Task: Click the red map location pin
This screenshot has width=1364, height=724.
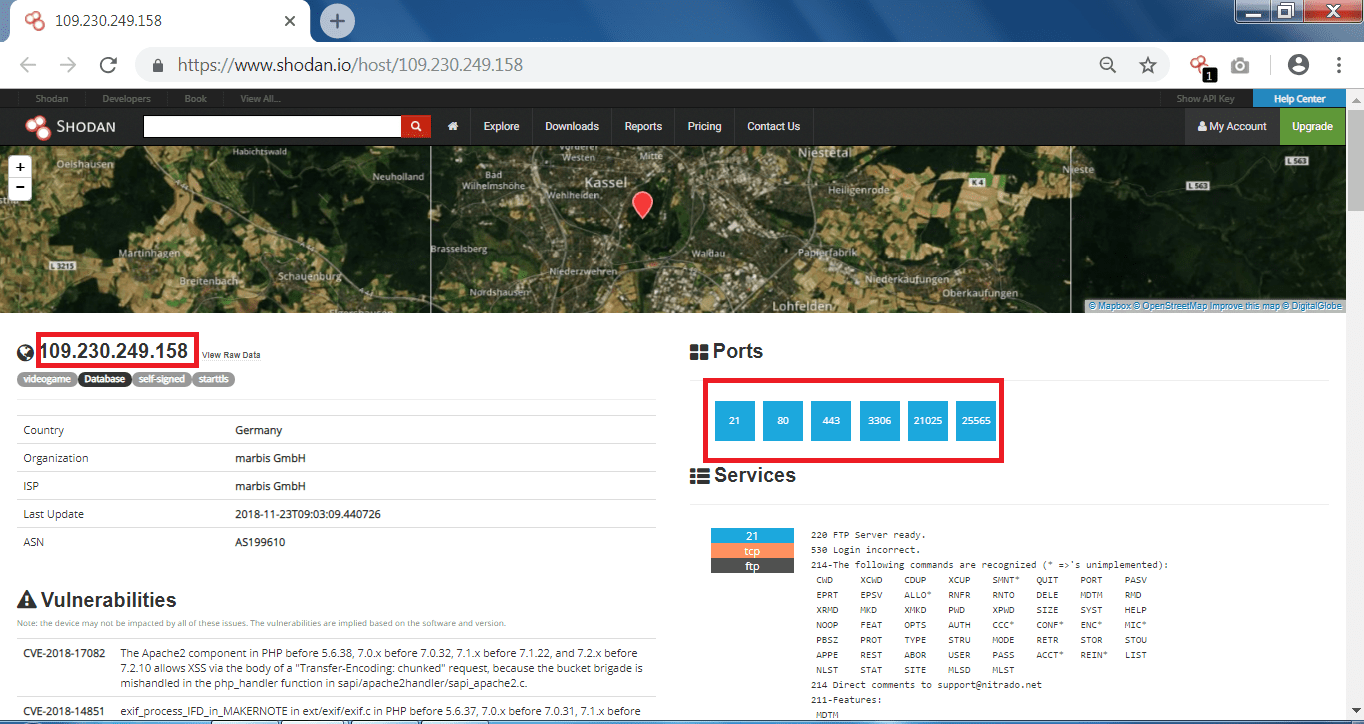Action: click(x=643, y=205)
